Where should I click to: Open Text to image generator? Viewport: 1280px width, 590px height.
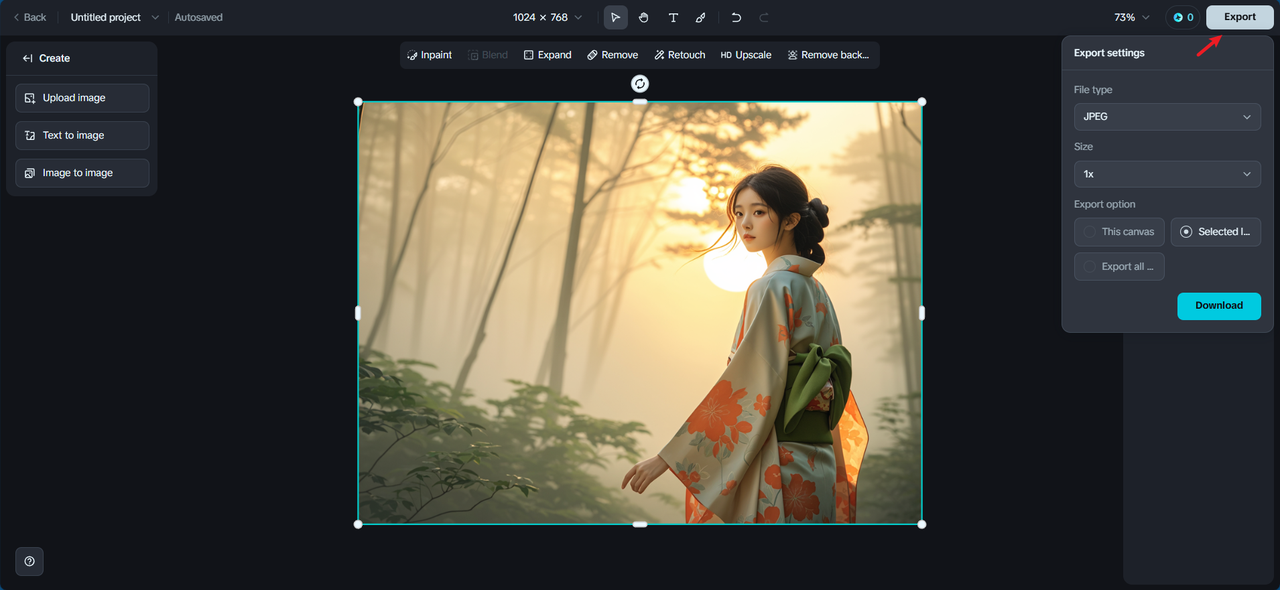pos(82,135)
